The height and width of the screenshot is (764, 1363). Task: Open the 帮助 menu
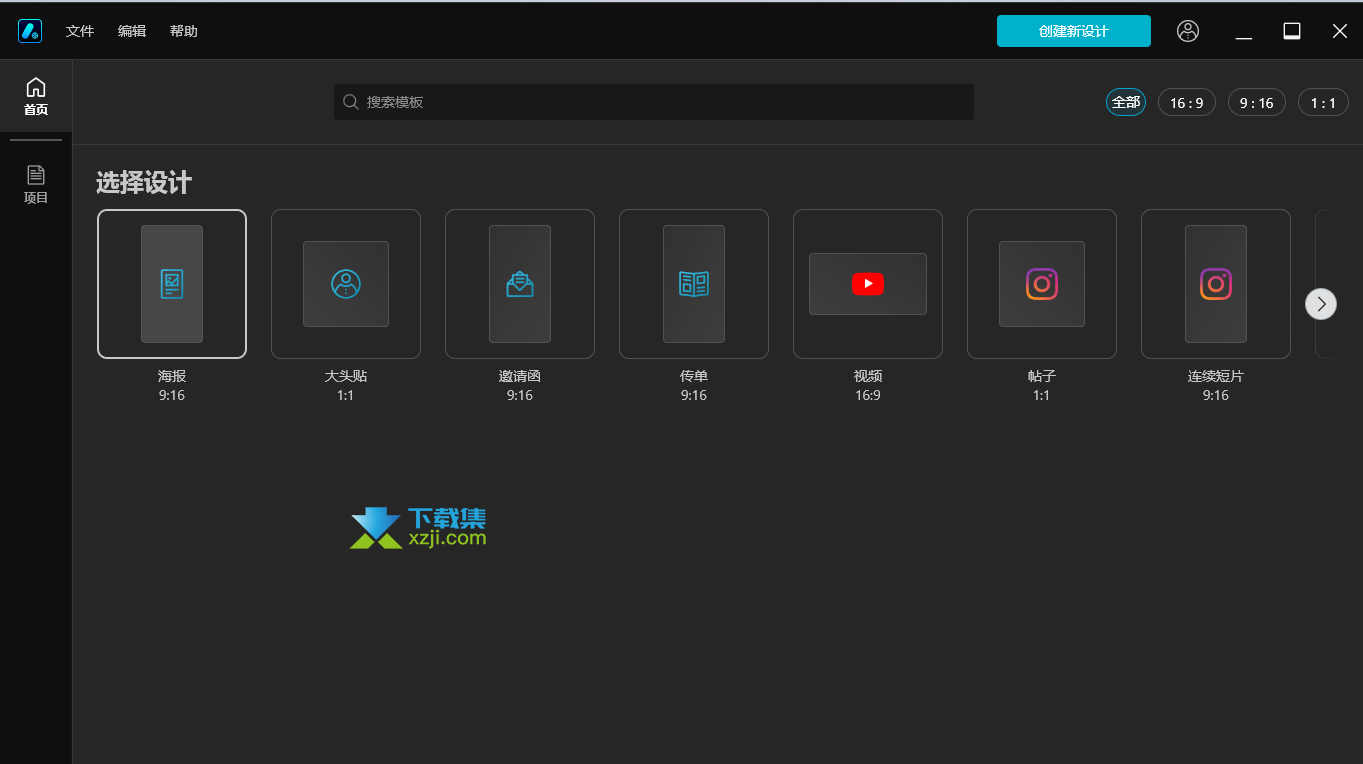coord(184,31)
